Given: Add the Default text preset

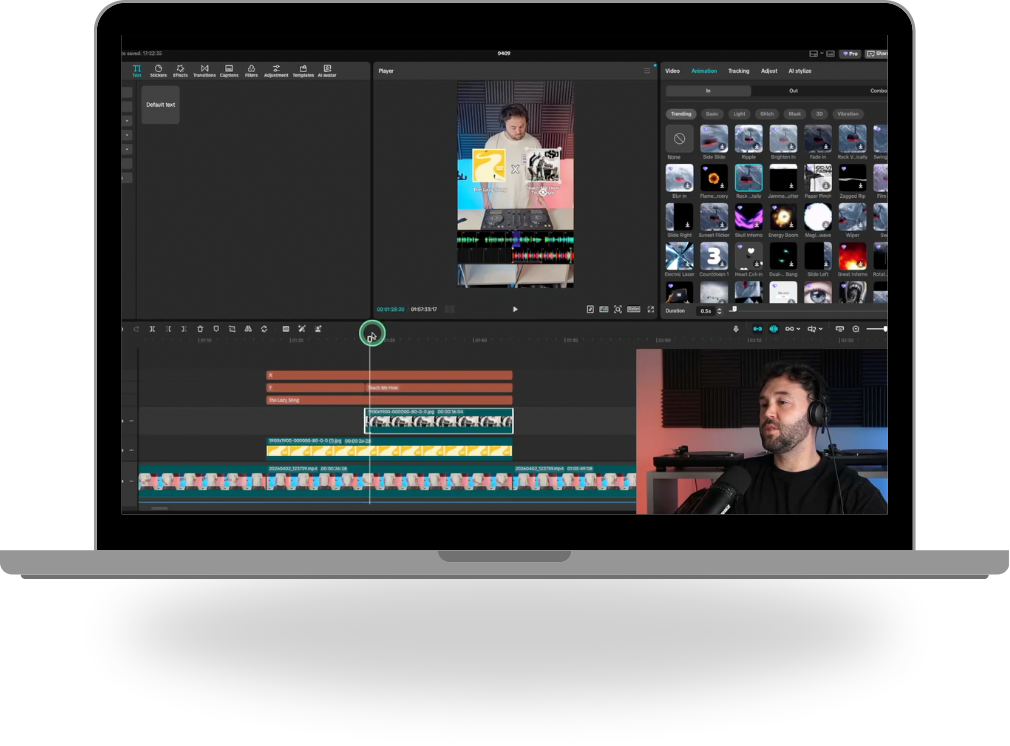Looking at the screenshot, I should pos(160,104).
